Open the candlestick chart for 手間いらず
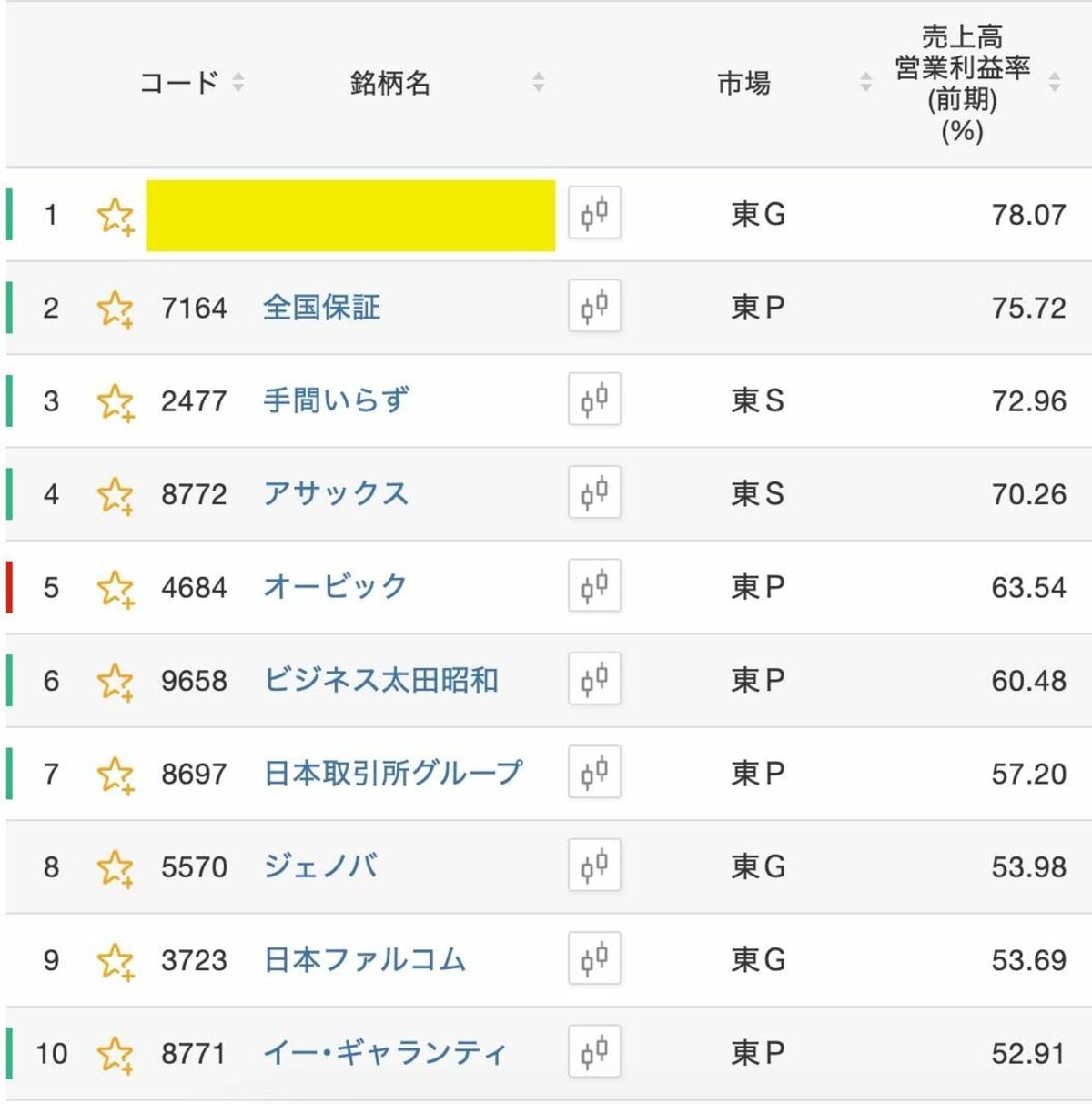The image size is (1092, 1104). point(593,400)
